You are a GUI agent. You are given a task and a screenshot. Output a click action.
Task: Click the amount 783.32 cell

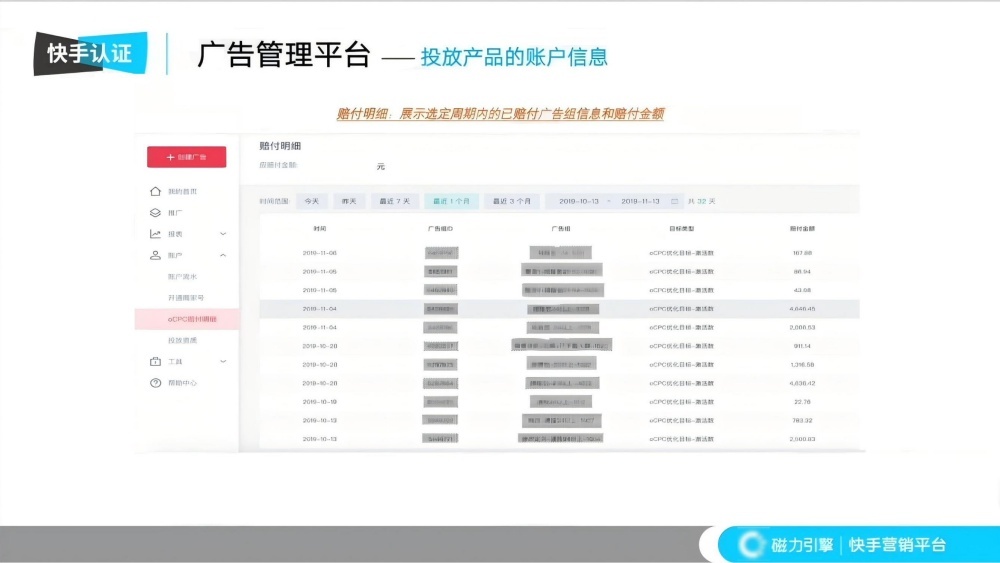pos(802,421)
